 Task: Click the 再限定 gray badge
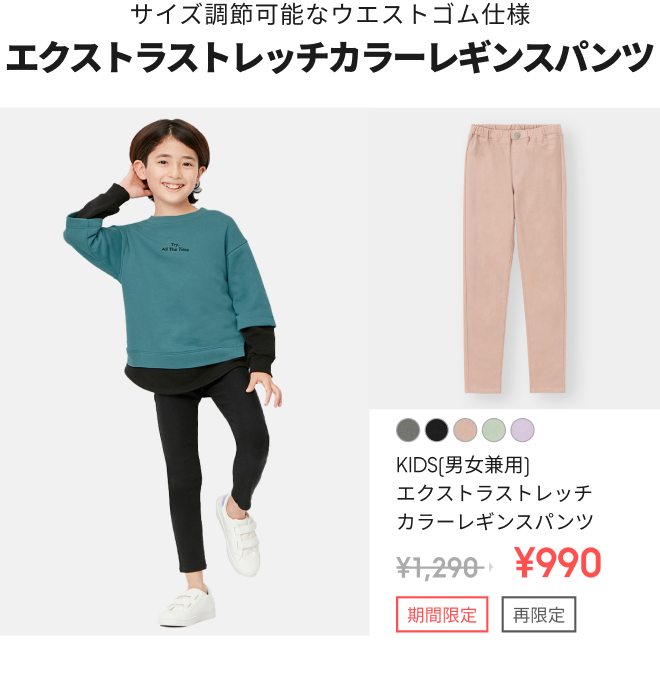[539, 614]
